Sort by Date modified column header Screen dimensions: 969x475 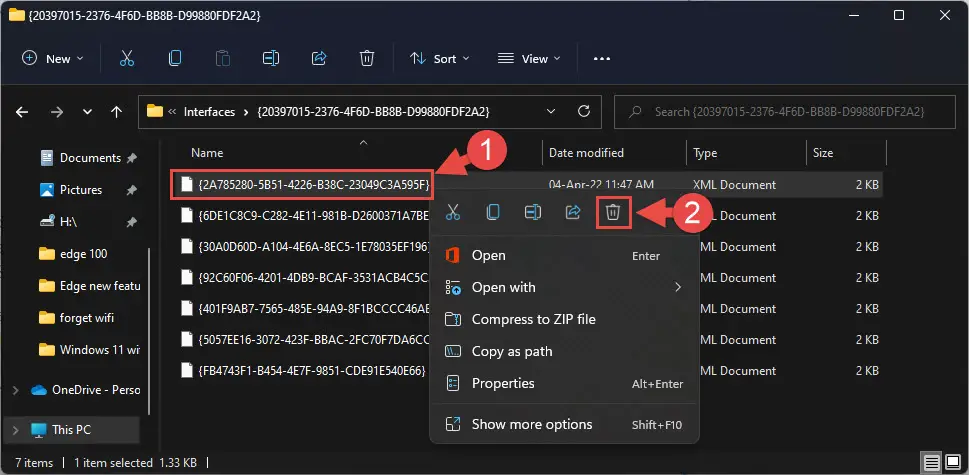coord(586,153)
